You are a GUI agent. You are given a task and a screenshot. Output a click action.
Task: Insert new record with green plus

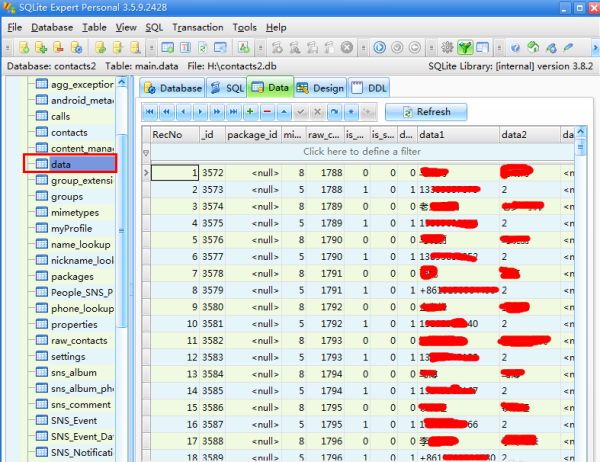click(250, 112)
